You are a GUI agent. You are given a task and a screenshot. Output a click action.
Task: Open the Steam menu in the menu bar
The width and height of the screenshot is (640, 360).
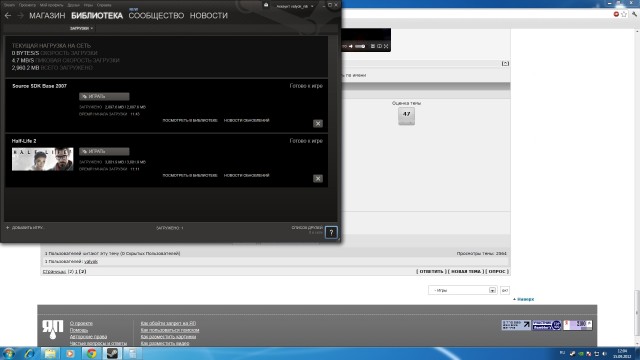coord(9,5)
